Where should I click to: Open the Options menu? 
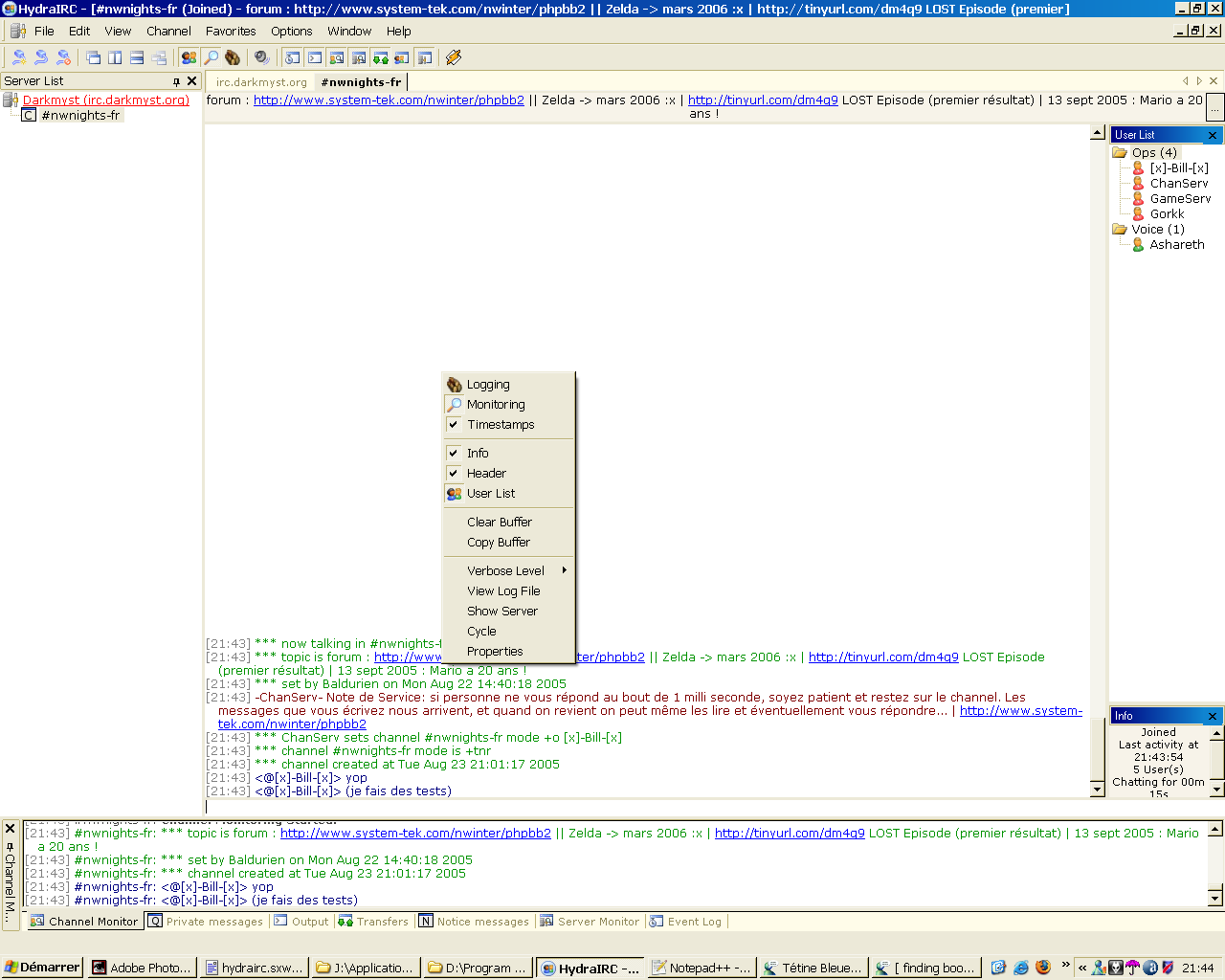click(291, 31)
